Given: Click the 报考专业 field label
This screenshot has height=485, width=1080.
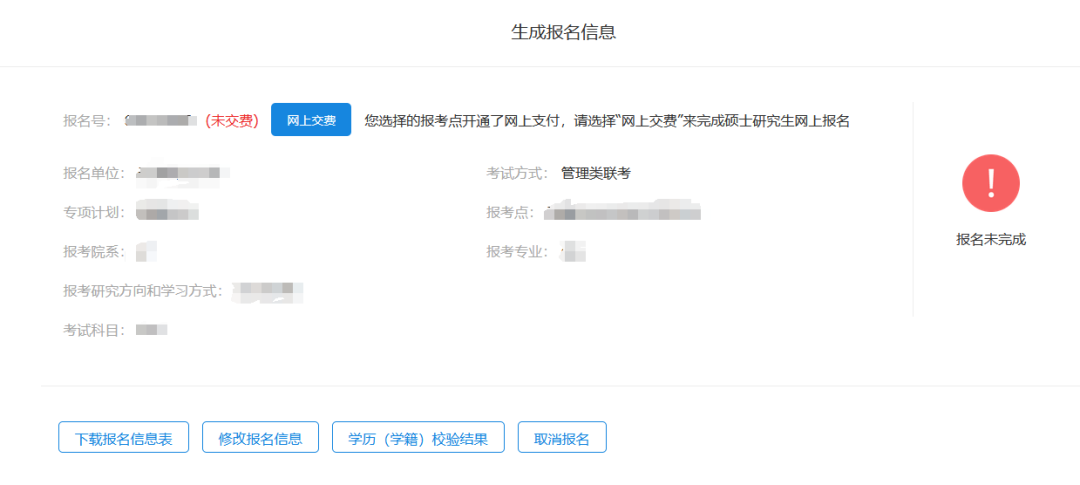Looking at the screenshot, I should pyautogui.click(x=516, y=251).
